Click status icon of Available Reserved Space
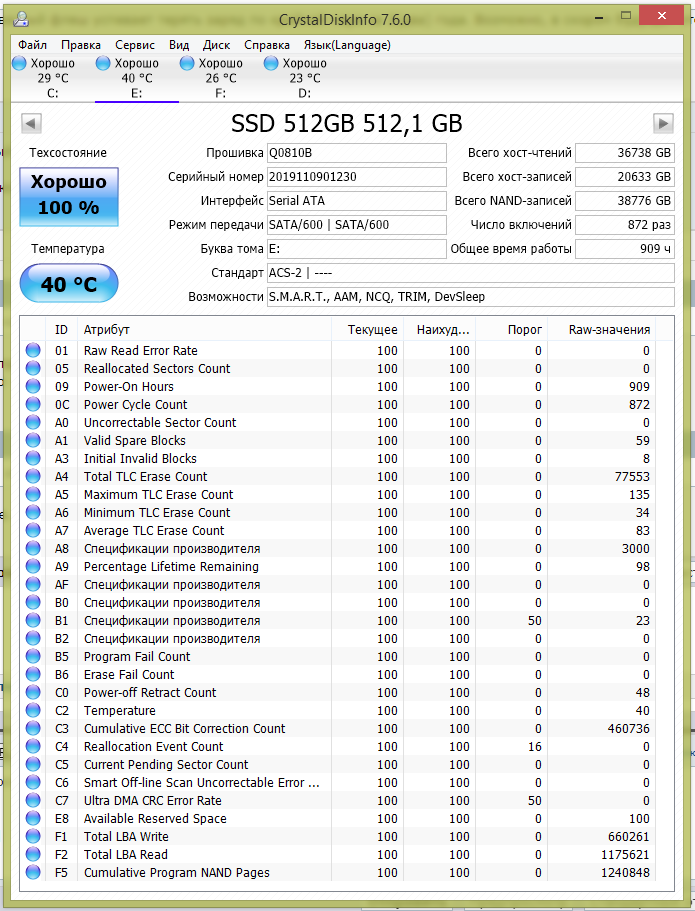The height and width of the screenshot is (911, 695). point(33,819)
